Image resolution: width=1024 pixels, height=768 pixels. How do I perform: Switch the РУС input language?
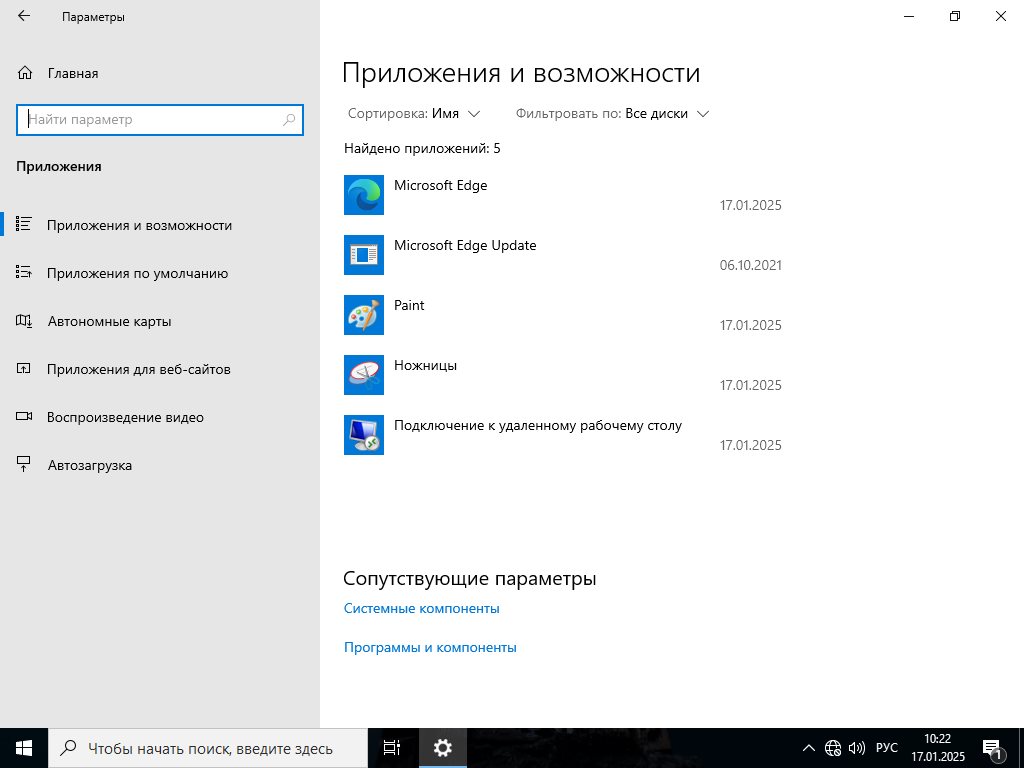click(x=886, y=748)
